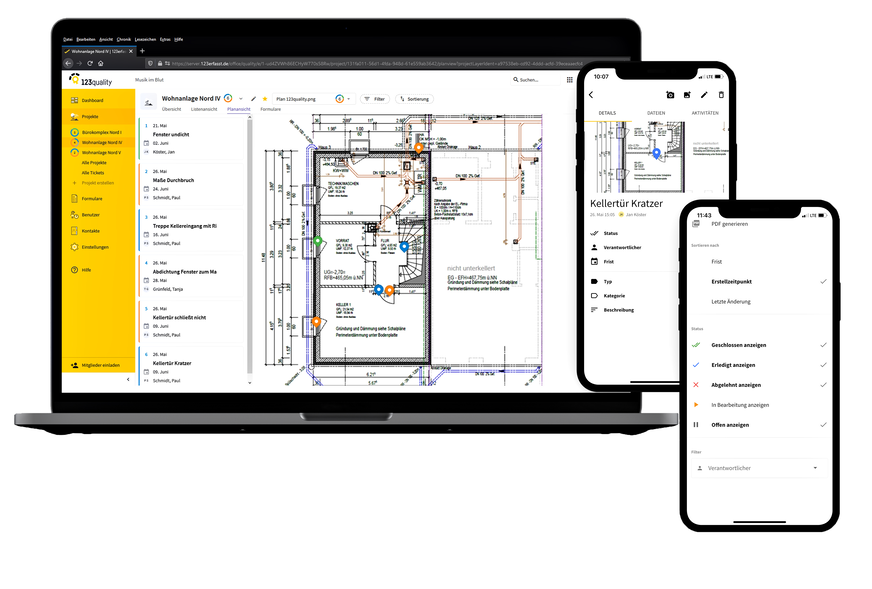Click the star favorite icon beside plan name
872x589 pixels.
tap(265, 99)
